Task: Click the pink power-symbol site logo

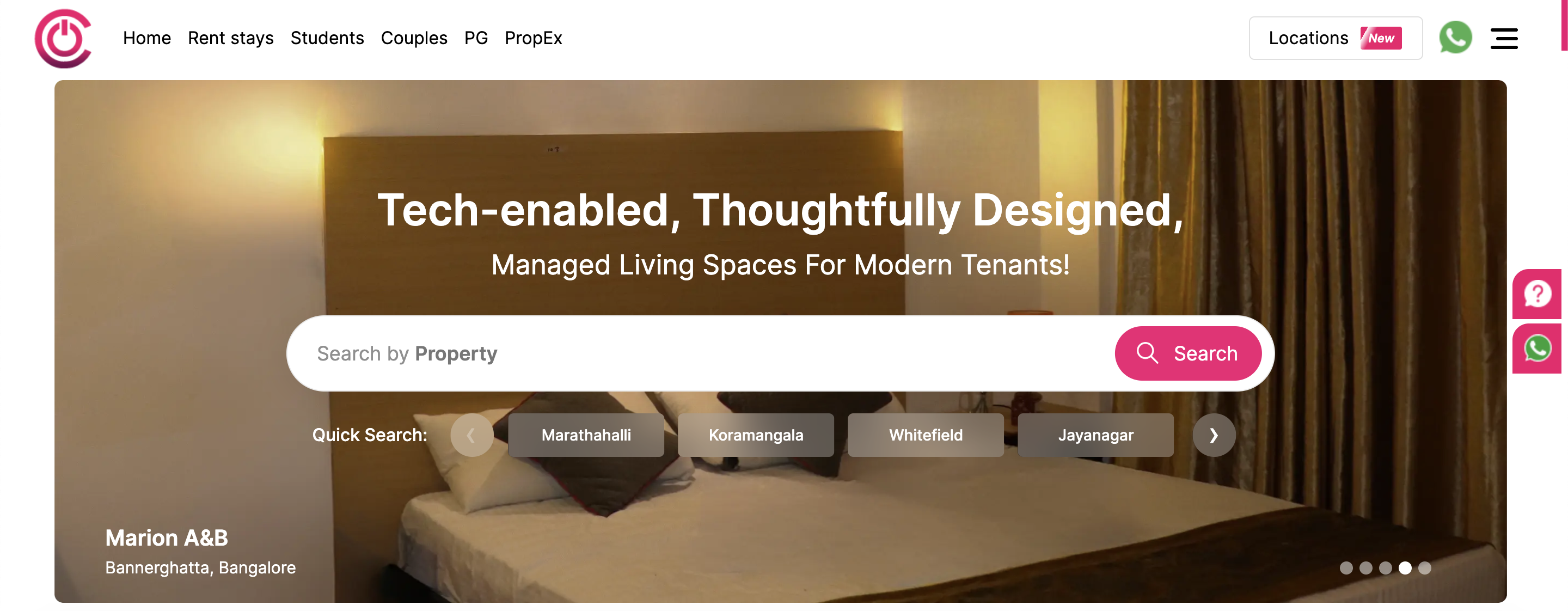Action: click(63, 38)
